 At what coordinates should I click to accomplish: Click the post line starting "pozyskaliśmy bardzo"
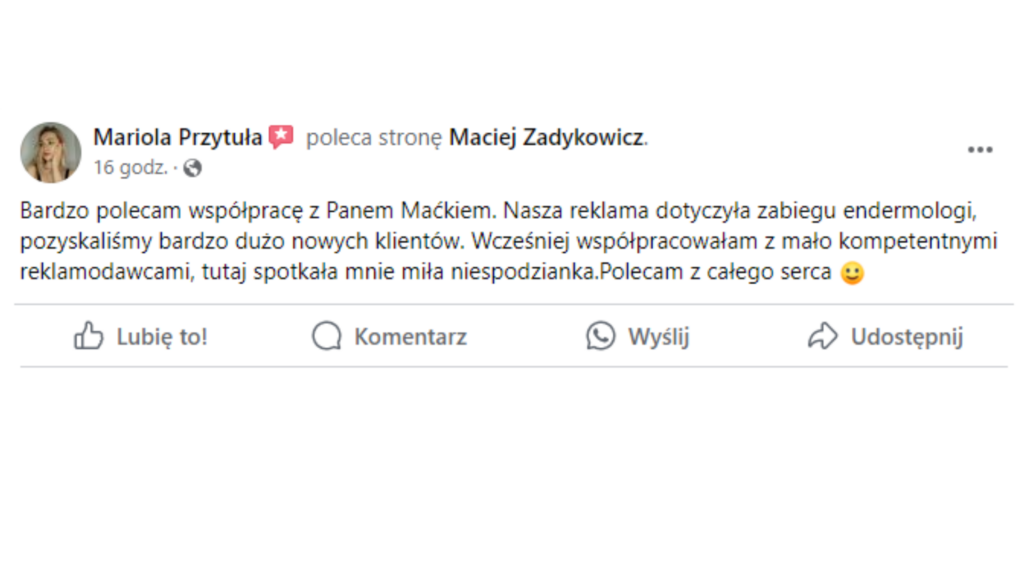510,241
